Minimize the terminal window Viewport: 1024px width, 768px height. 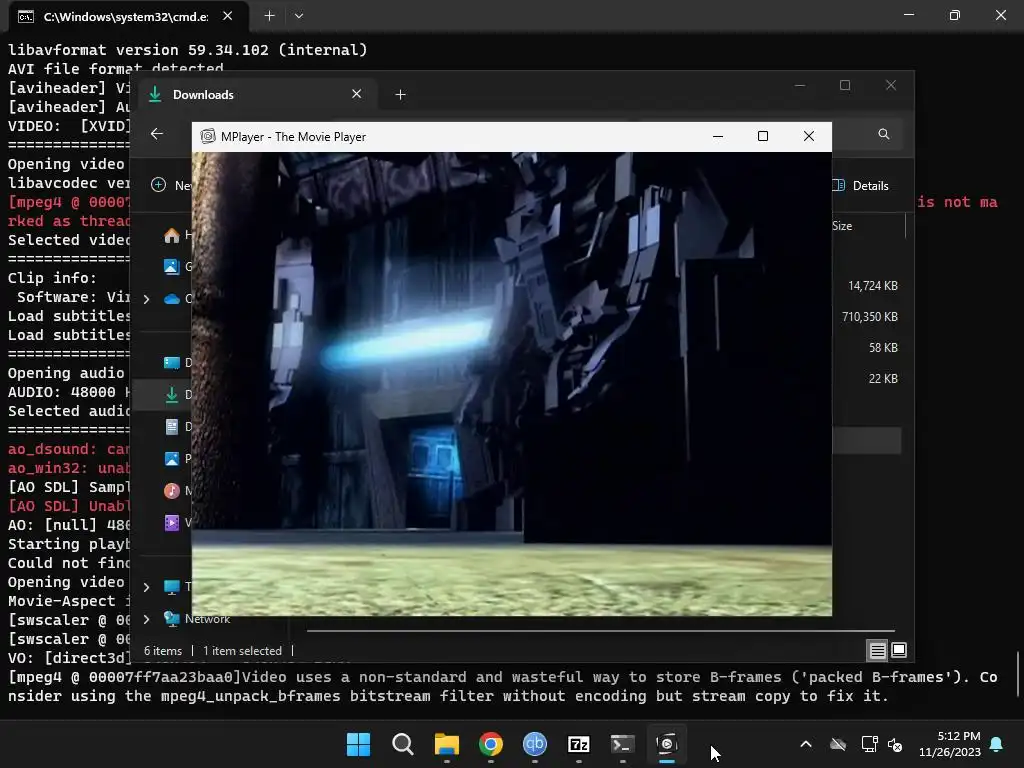pos(909,15)
